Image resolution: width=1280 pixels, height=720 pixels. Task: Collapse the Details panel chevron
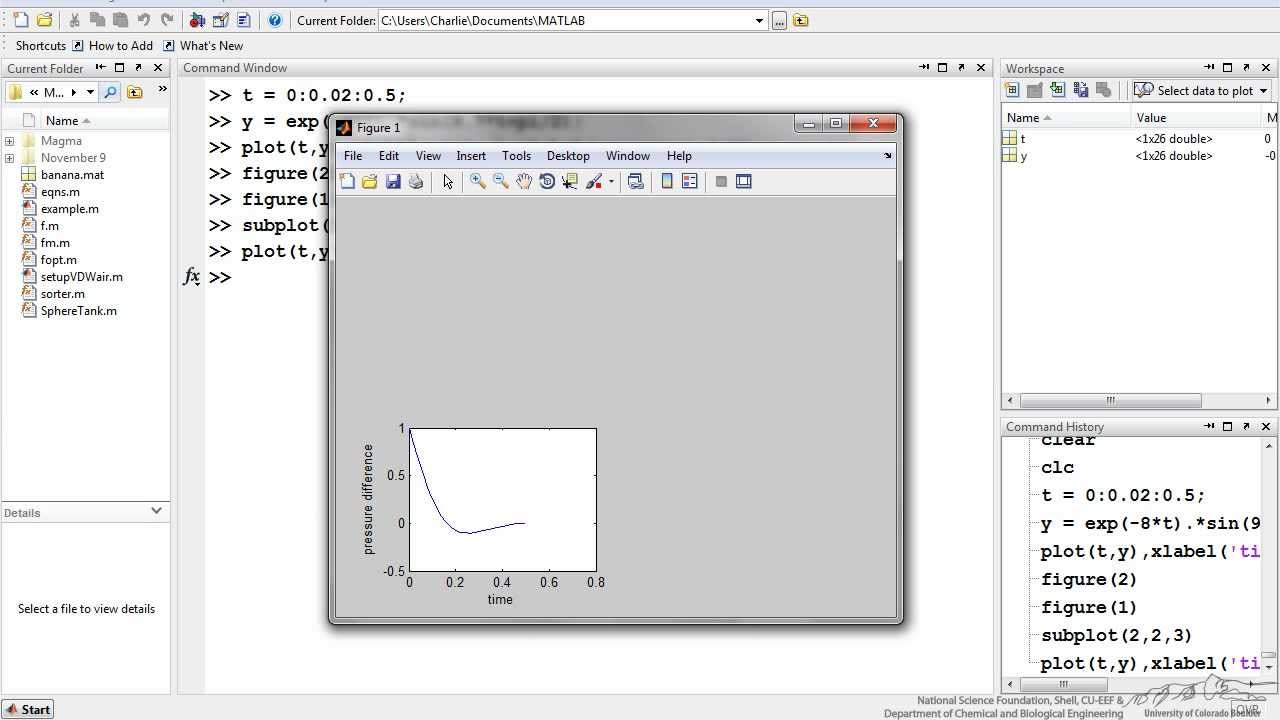click(x=156, y=511)
